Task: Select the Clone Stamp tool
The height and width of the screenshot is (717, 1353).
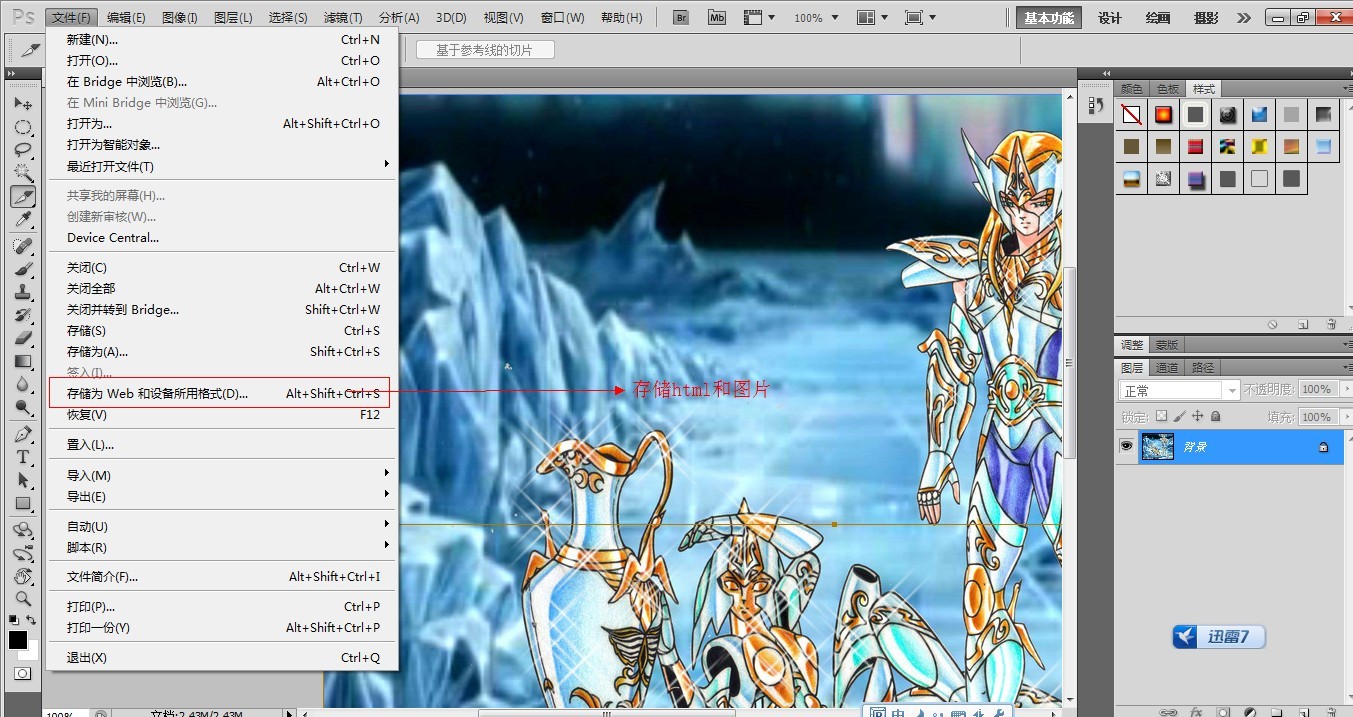Action: [23, 292]
